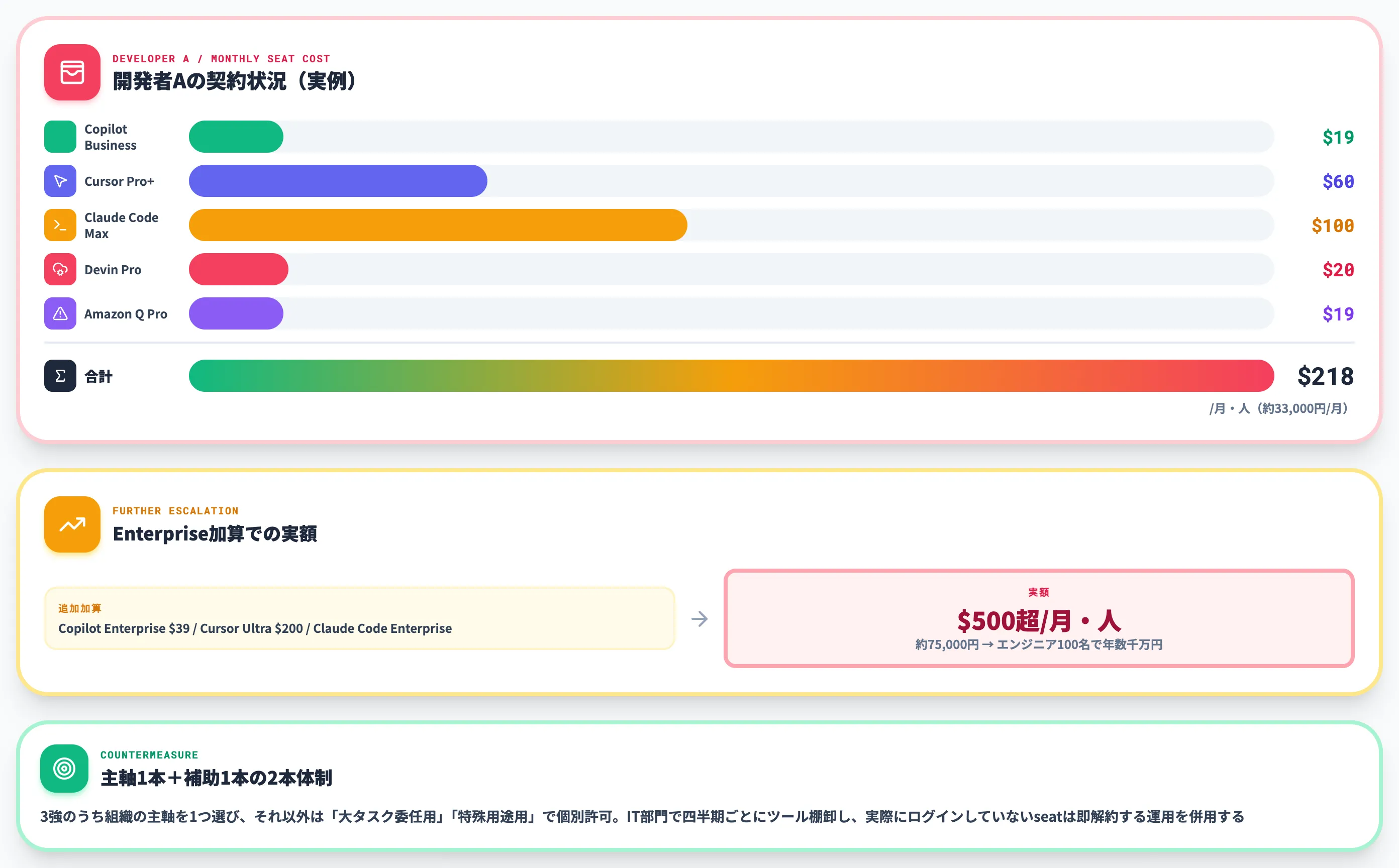Click the "Devin Pro" label
The image size is (1399, 868).
(x=113, y=270)
